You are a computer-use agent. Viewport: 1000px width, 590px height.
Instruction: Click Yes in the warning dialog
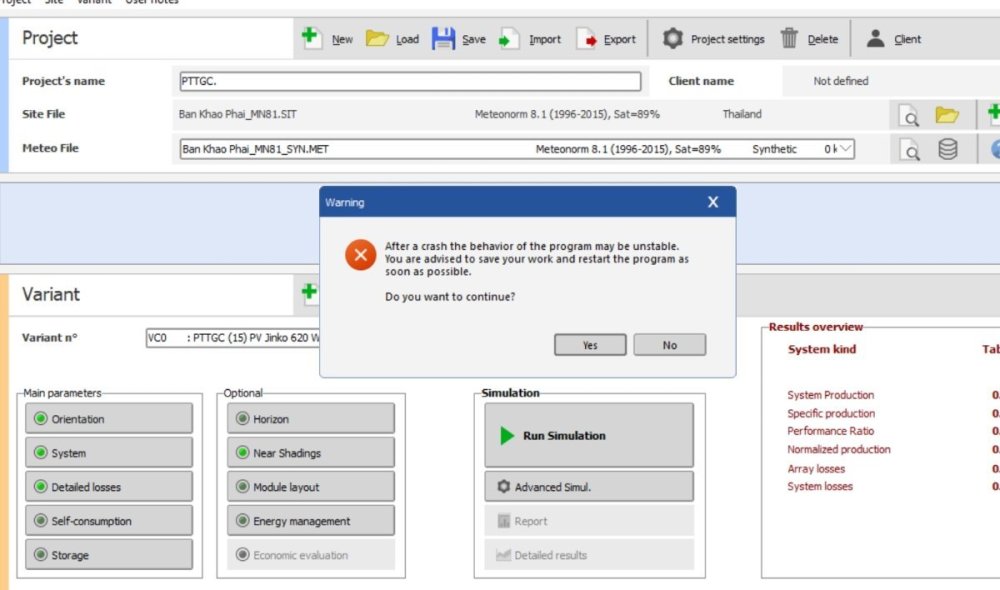tap(590, 345)
